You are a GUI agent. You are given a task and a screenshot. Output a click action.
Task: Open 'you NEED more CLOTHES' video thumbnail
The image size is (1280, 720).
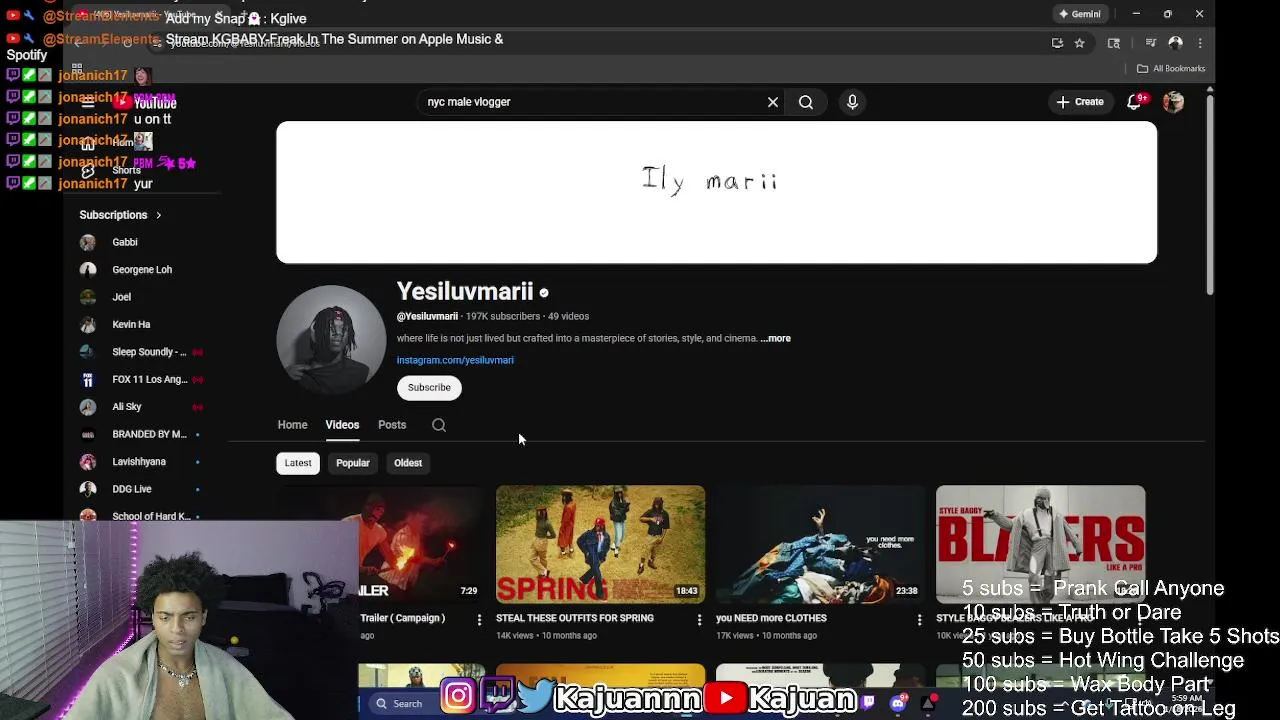tap(820, 544)
